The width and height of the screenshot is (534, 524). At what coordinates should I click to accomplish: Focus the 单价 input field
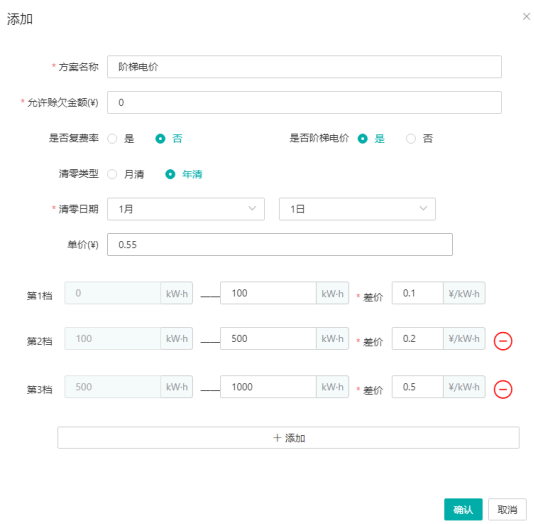[x=280, y=244]
